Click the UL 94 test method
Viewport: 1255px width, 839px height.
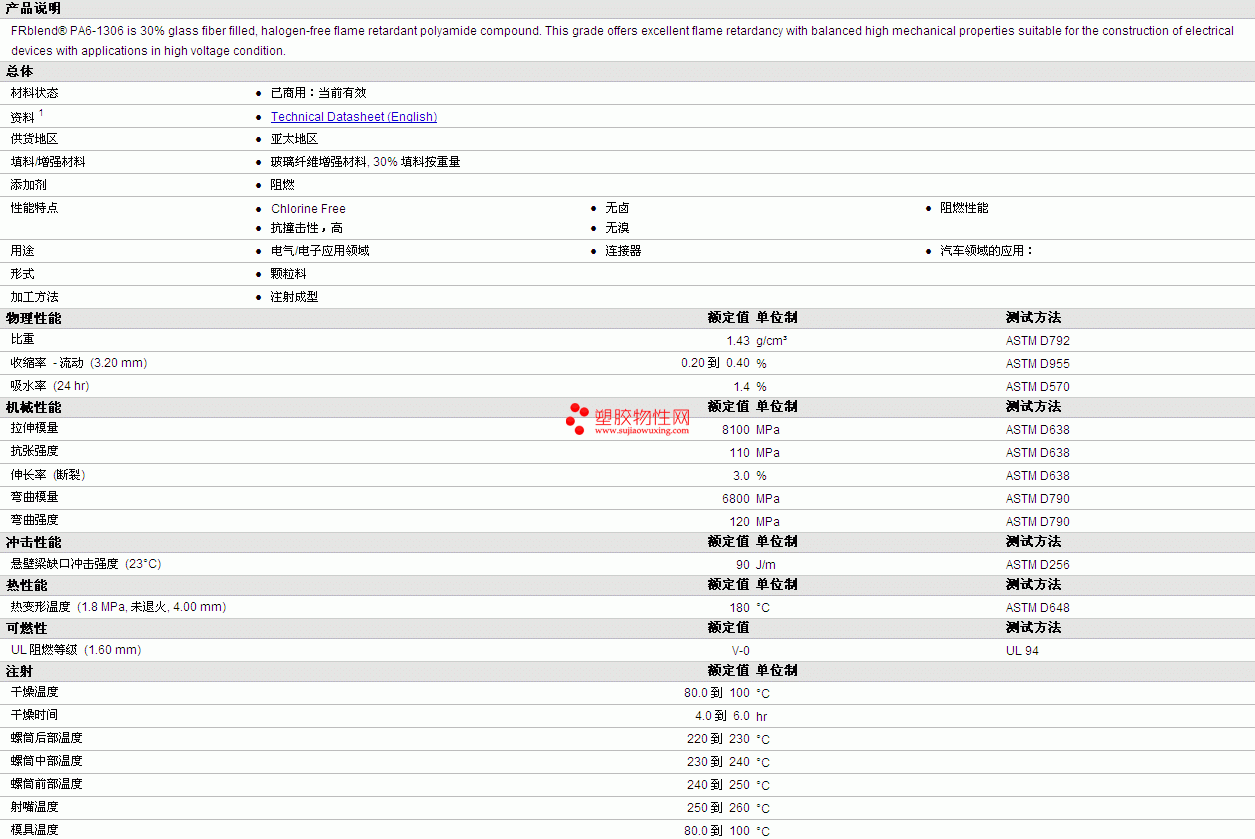(x=1022, y=651)
